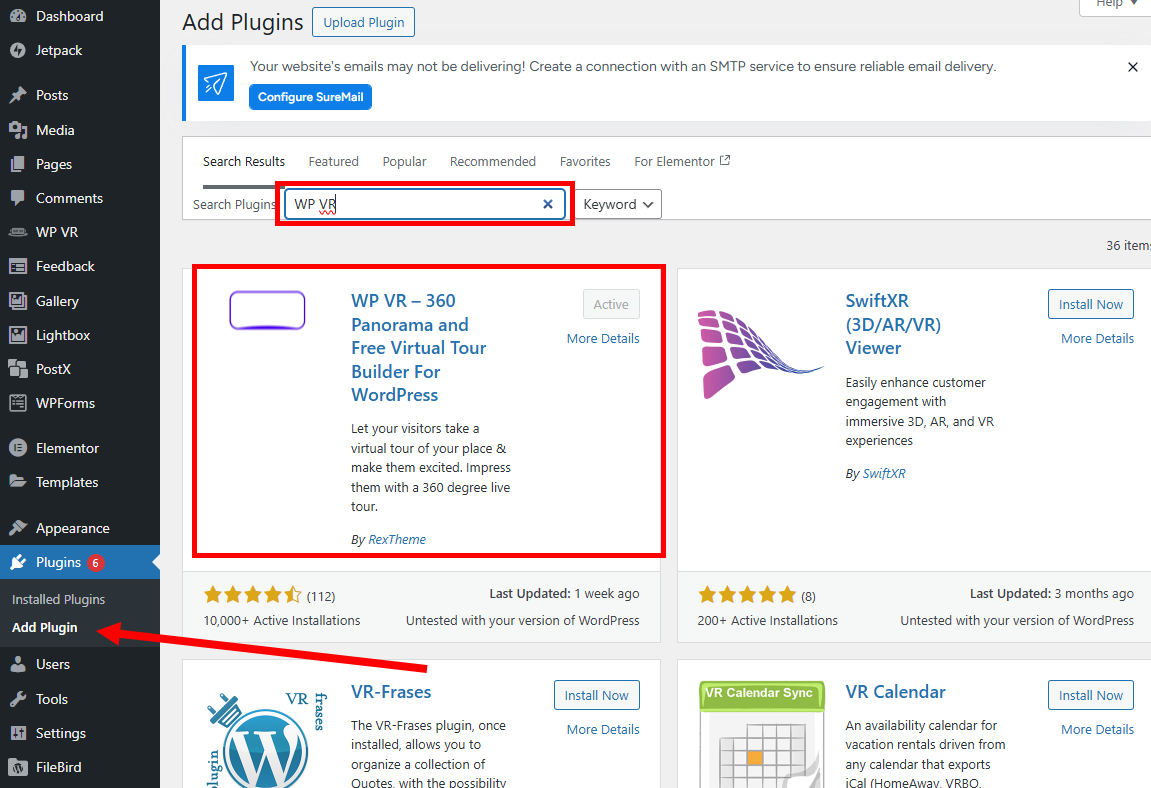The image size is (1151, 788).
Task: Open the RexTheme author link
Action: tap(396, 540)
